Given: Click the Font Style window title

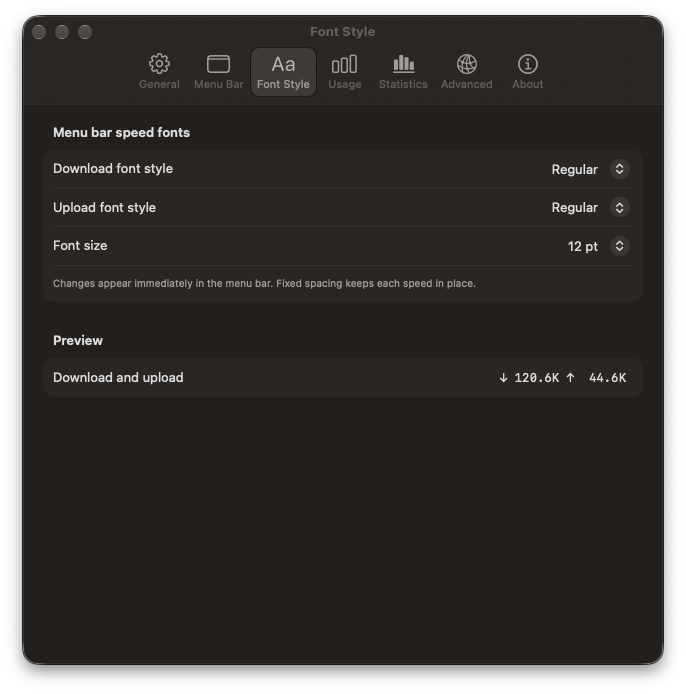Looking at the screenshot, I should (x=343, y=32).
